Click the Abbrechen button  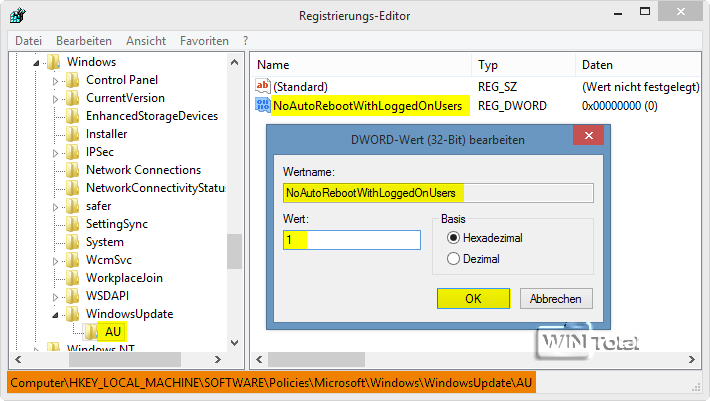(x=555, y=298)
